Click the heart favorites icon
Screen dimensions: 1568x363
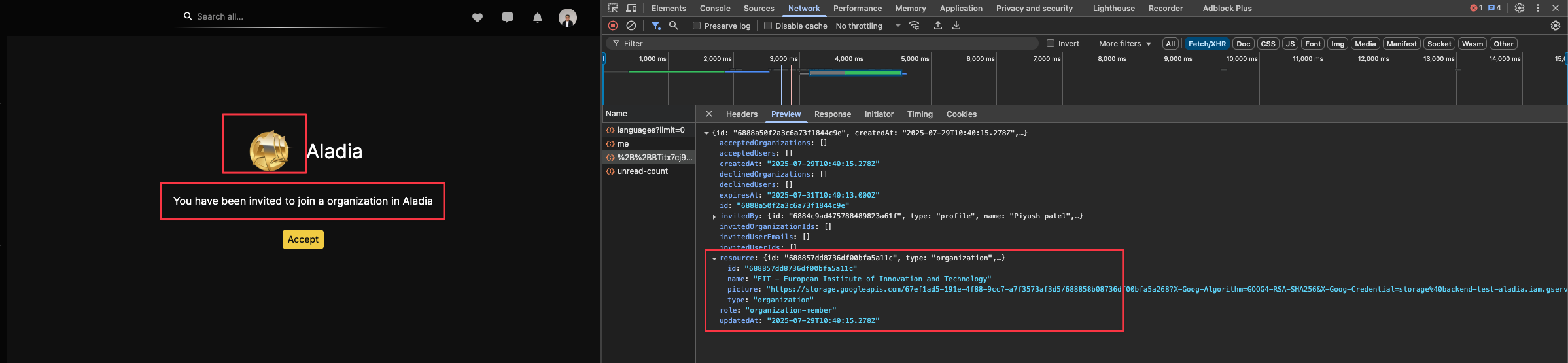click(478, 18)
